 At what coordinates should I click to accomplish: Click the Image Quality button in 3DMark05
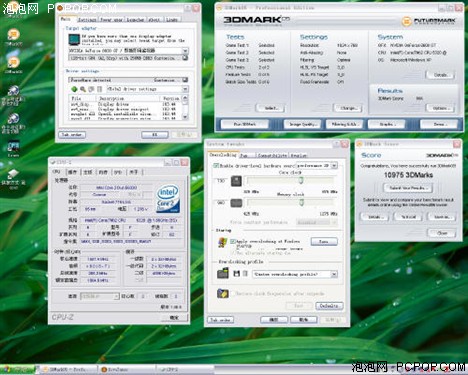(302, 124)
